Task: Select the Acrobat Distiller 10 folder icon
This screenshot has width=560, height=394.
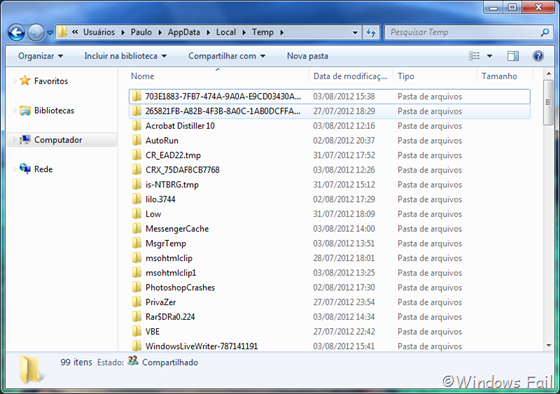Action: 136,126
